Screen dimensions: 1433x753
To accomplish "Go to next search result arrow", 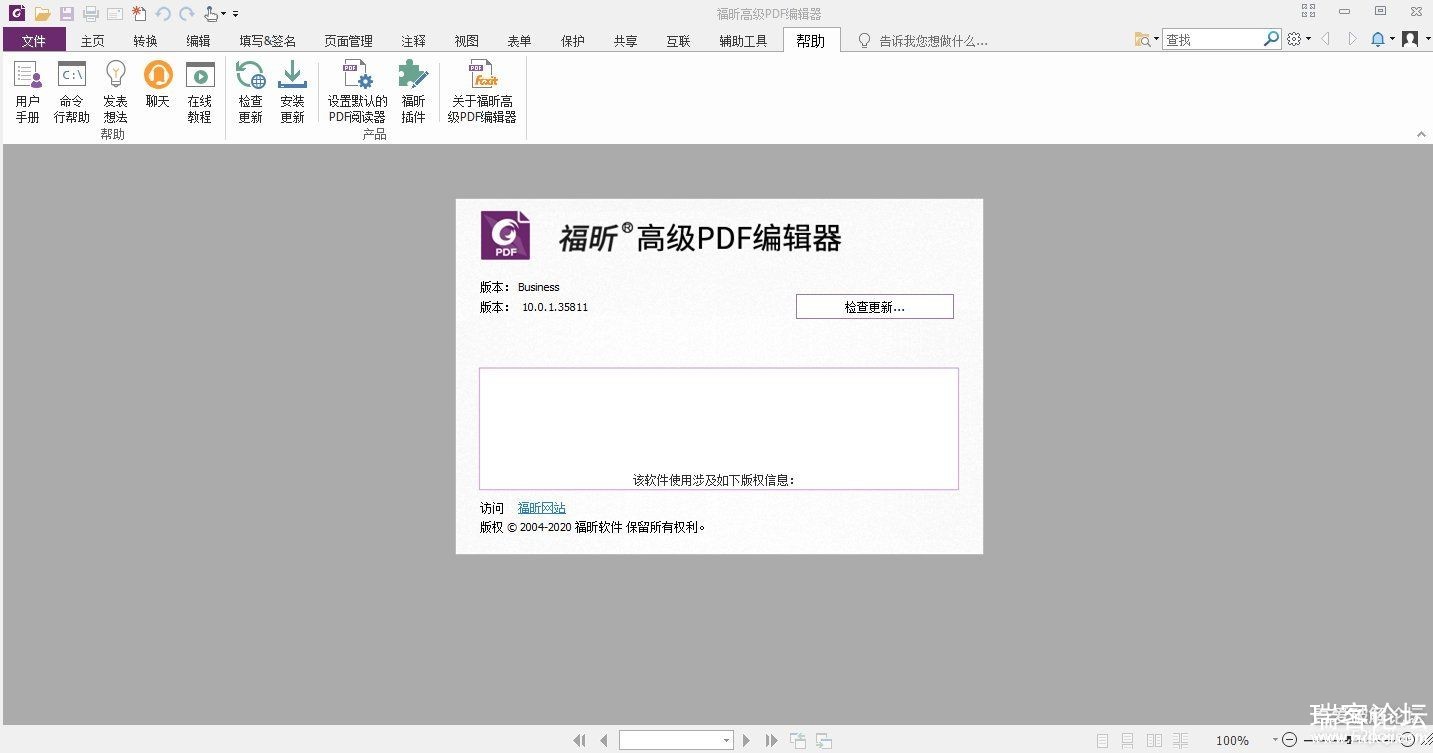I will click(x=1353, y=39).
